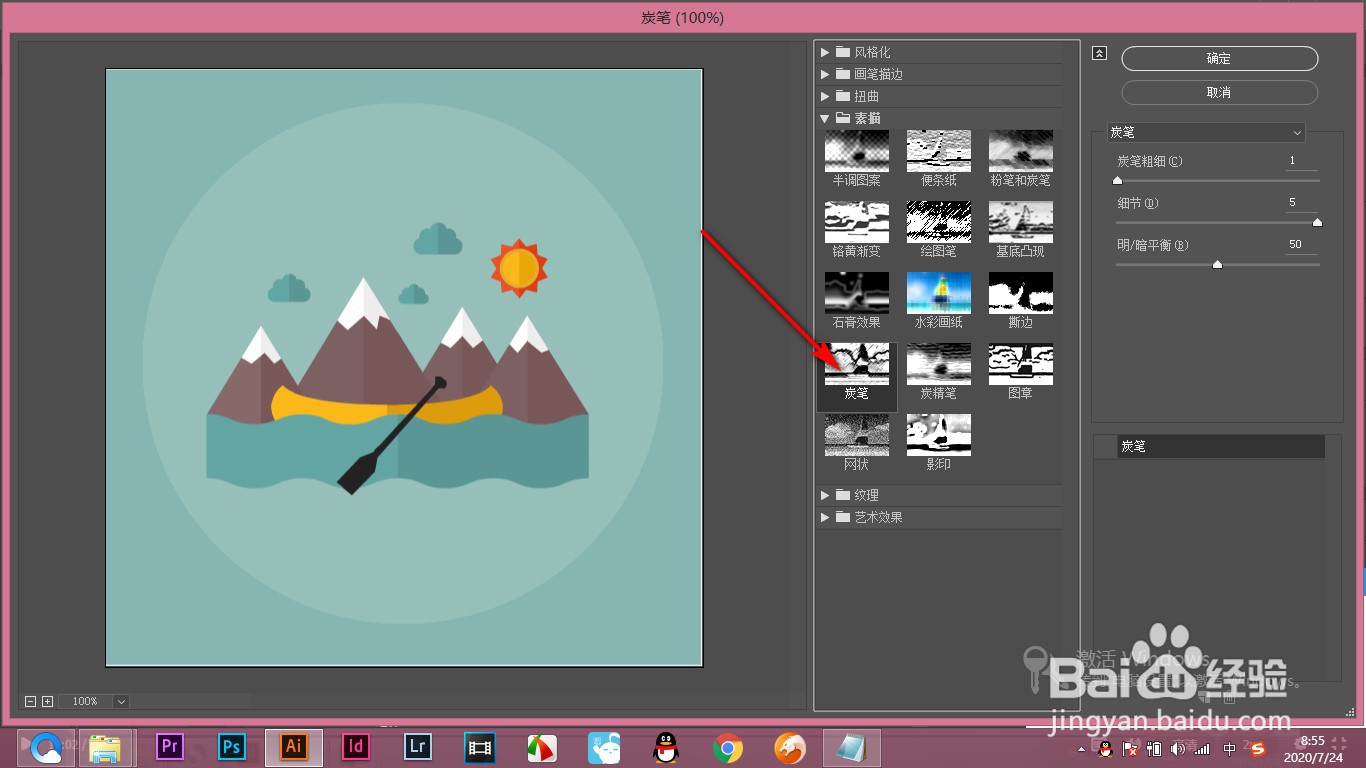Image resolution: width=1366 pixels, height=768 pixels.
Task: Open the file explorer folder icon
Action: click(x=105, y=746)
